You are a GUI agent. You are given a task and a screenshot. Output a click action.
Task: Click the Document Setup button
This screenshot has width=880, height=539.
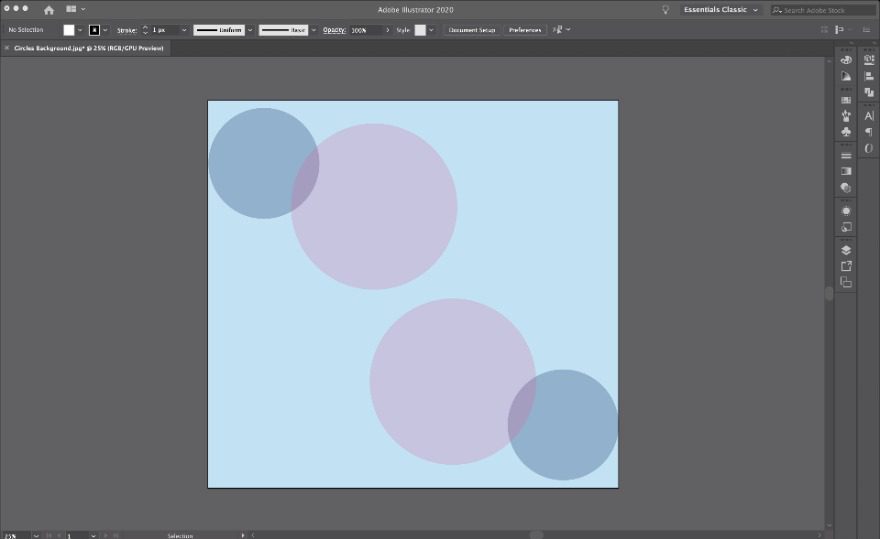[471, 30]
